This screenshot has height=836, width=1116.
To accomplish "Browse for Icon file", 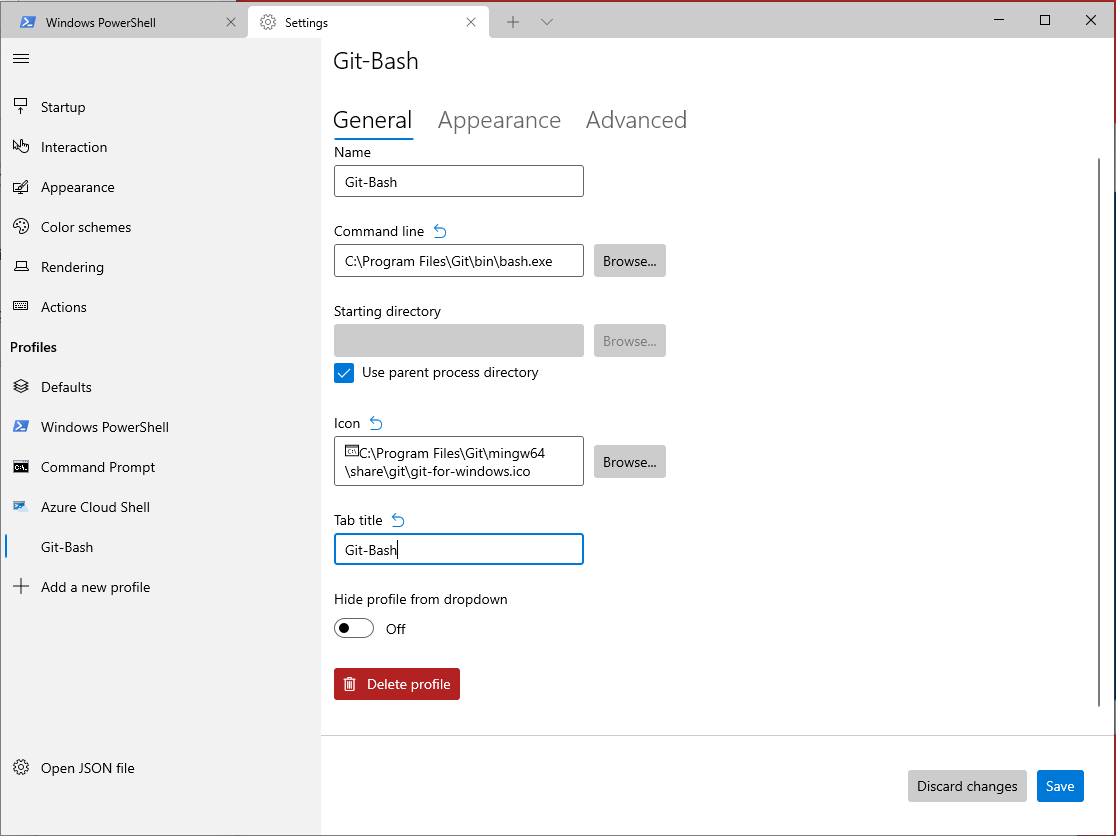I will (x=630, y=462).
